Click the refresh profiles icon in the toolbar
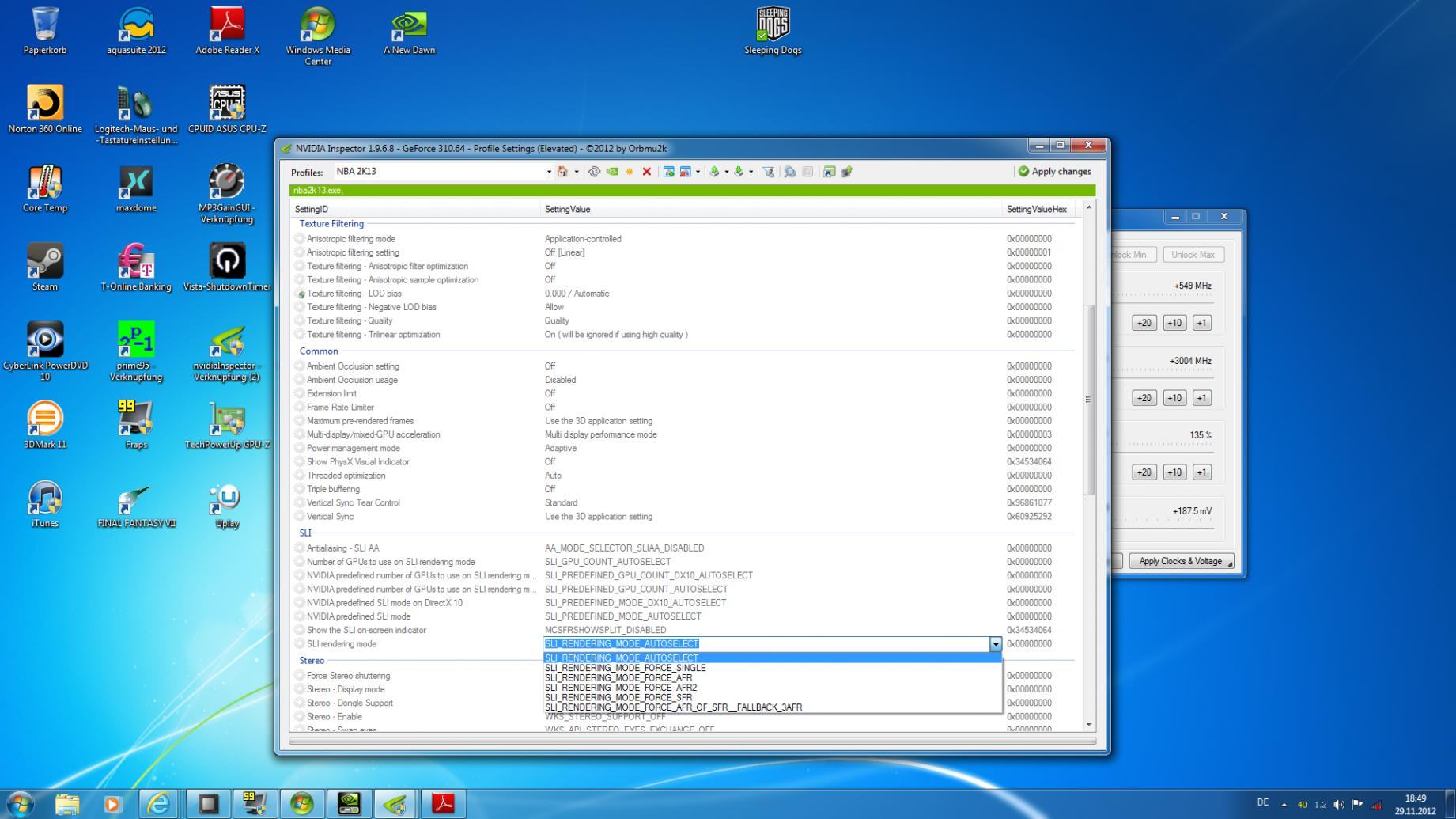Screen dimensions: 1456x819 [594, 172]
